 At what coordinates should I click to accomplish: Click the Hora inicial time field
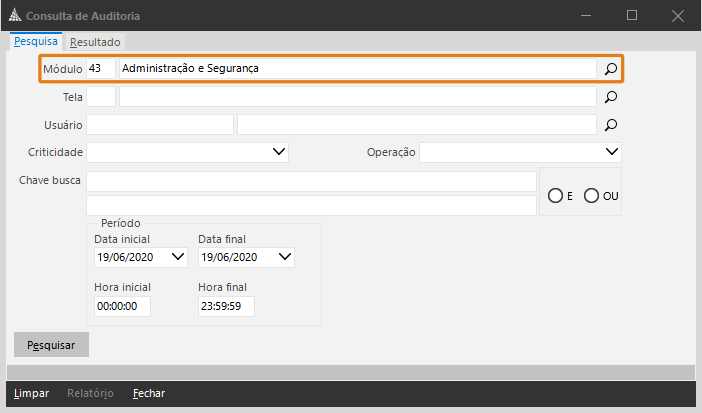click(122, 306)
